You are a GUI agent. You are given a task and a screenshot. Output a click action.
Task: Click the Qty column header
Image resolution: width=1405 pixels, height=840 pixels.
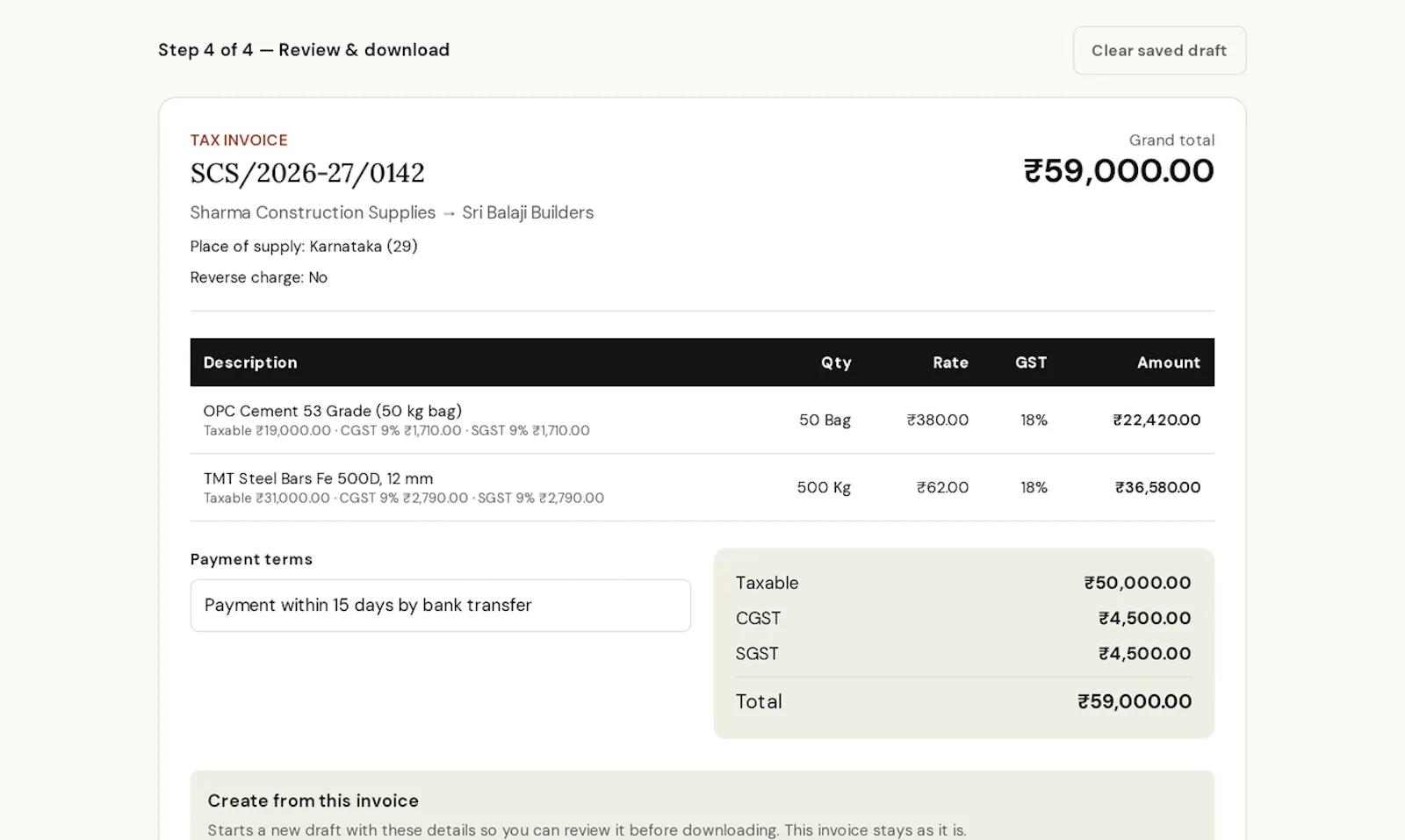tap(836, 363)
